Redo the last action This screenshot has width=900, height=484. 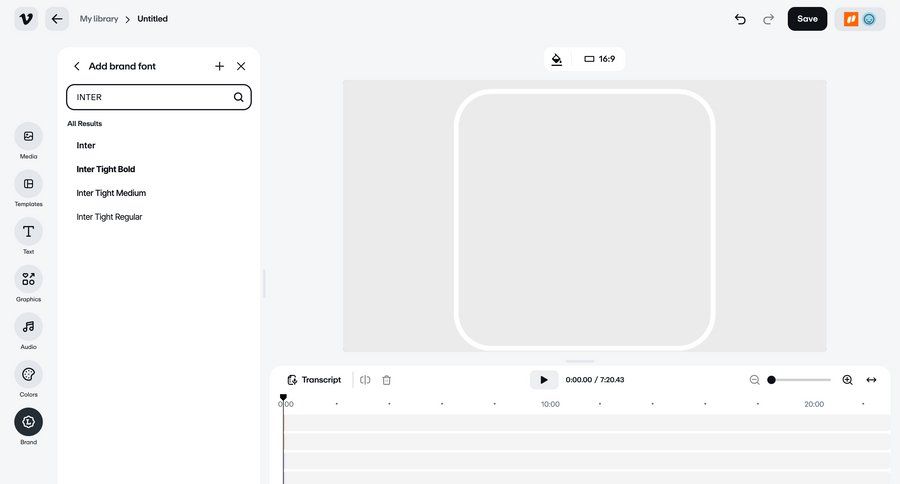click(x=768, y=19)
